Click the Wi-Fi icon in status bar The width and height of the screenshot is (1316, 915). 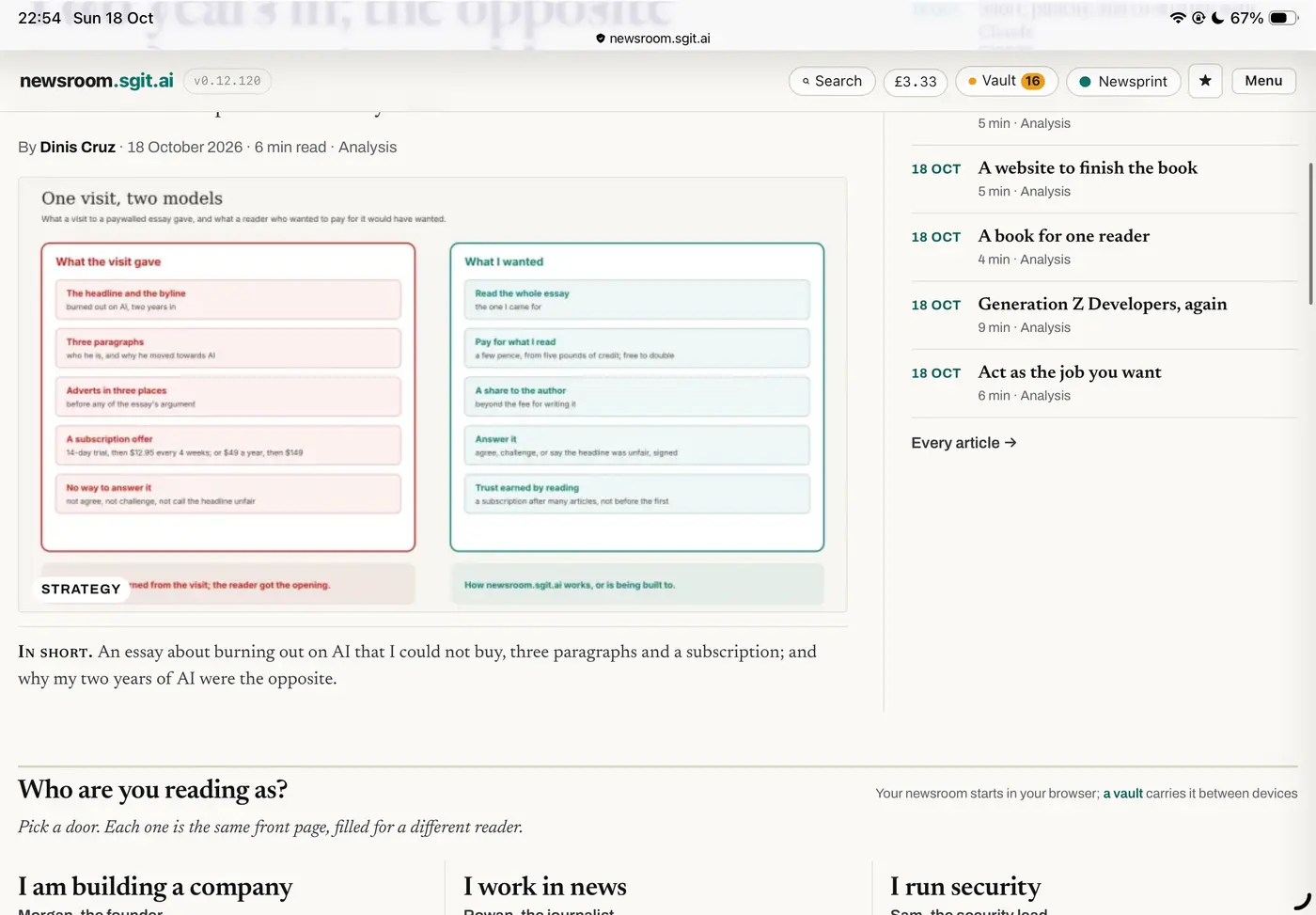[x=1178, y=18]
